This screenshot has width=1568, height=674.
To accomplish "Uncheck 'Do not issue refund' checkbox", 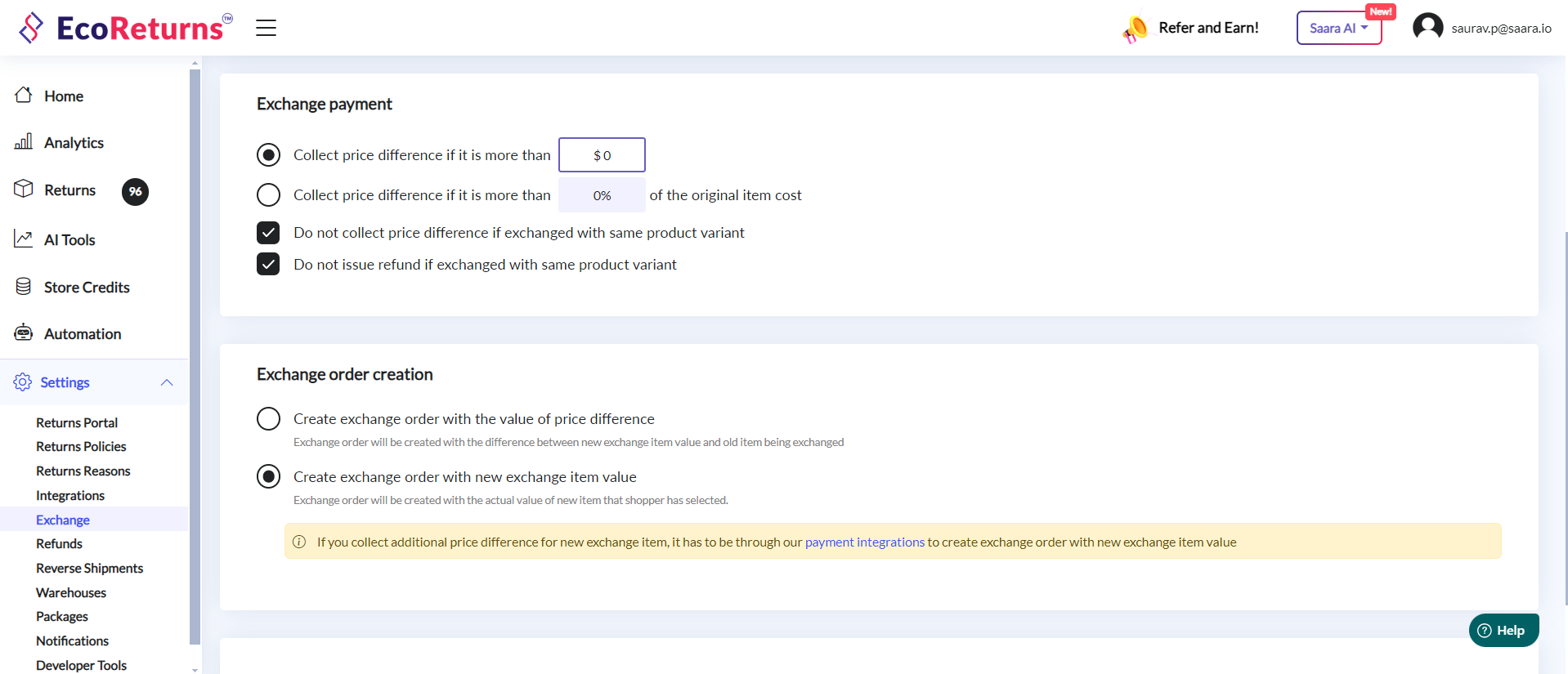I will 268,265.
